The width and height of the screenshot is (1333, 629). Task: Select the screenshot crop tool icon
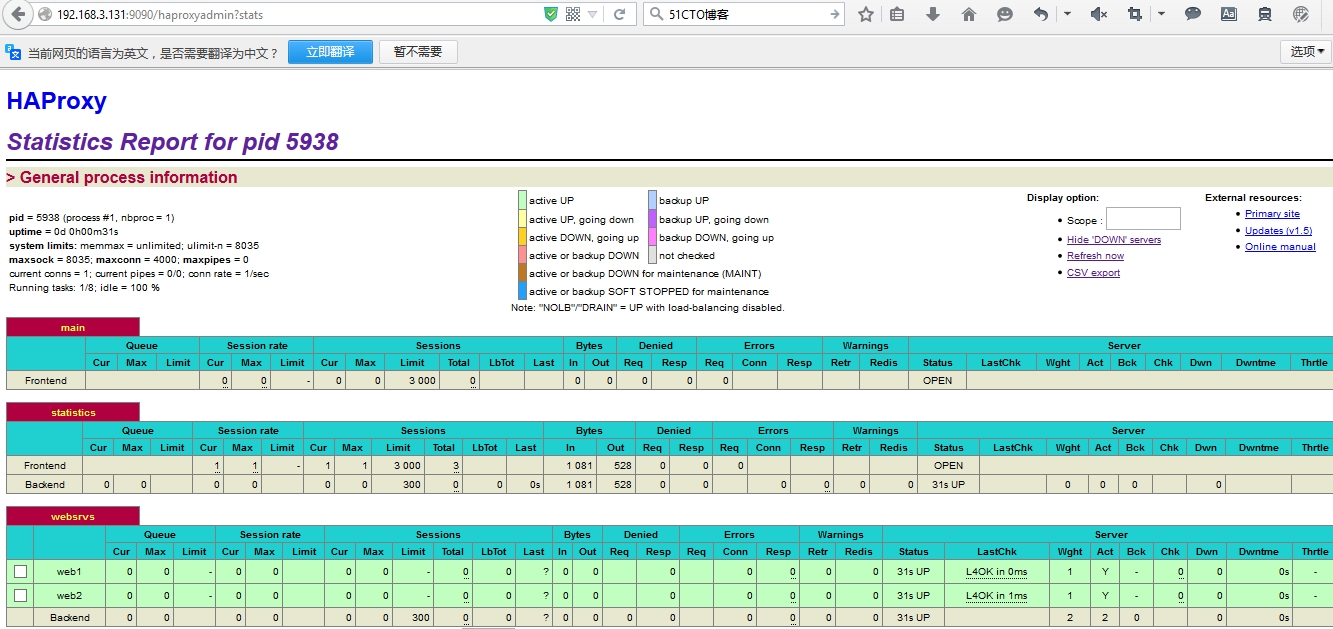[1138, 15]
